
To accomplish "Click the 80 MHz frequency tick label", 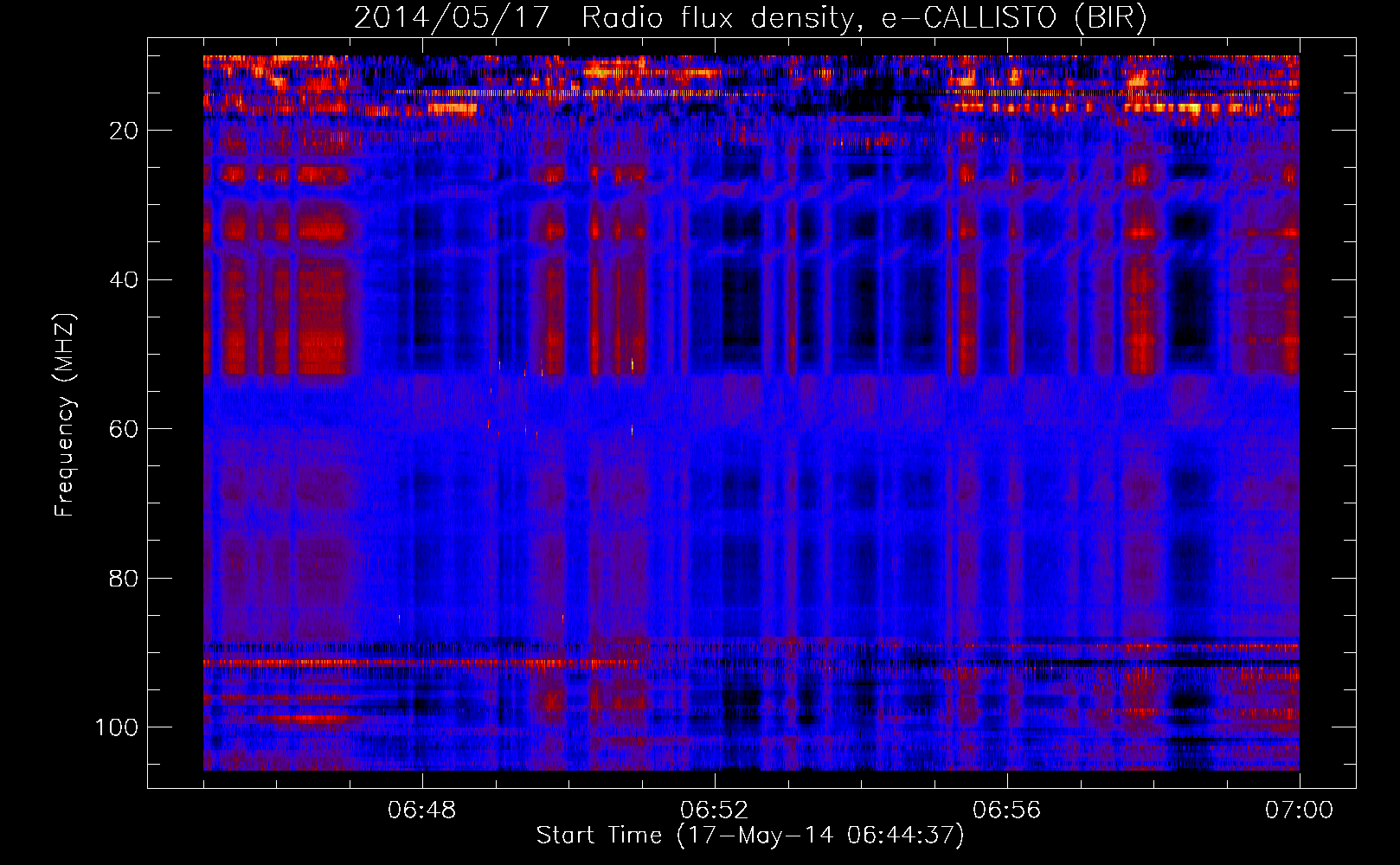I will click(x=124, y=579).
